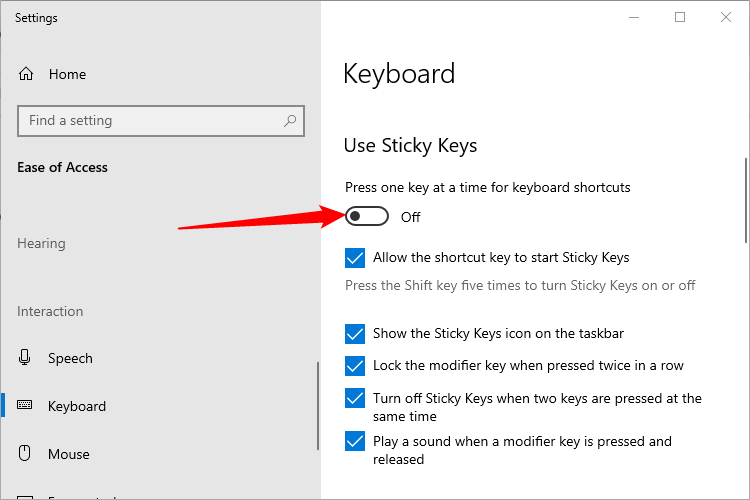
Task: Uncheck Allow the shortcut key to start Sticky Keys
Action: [355, 257]
